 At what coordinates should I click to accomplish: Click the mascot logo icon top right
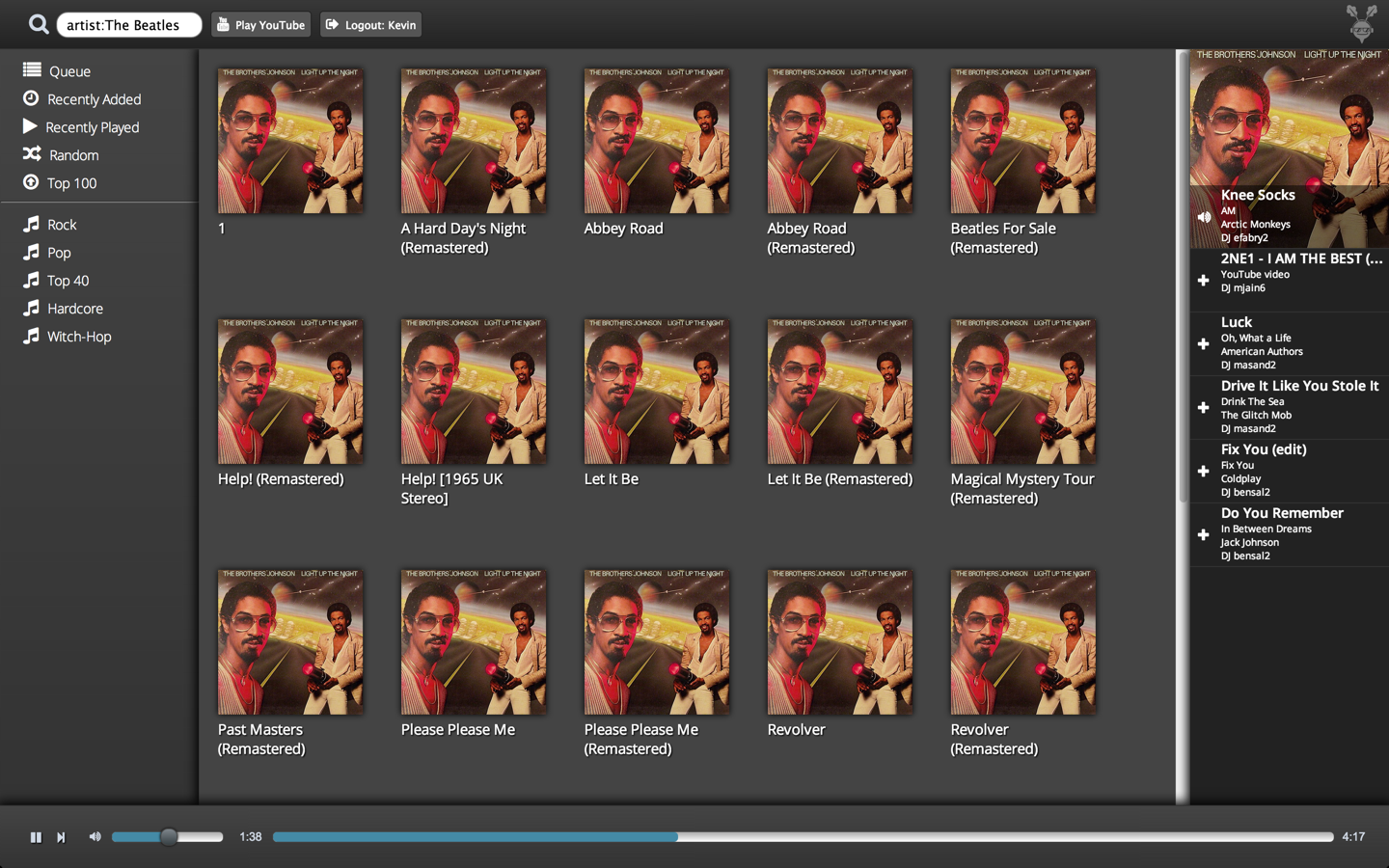pos(1361,23)
